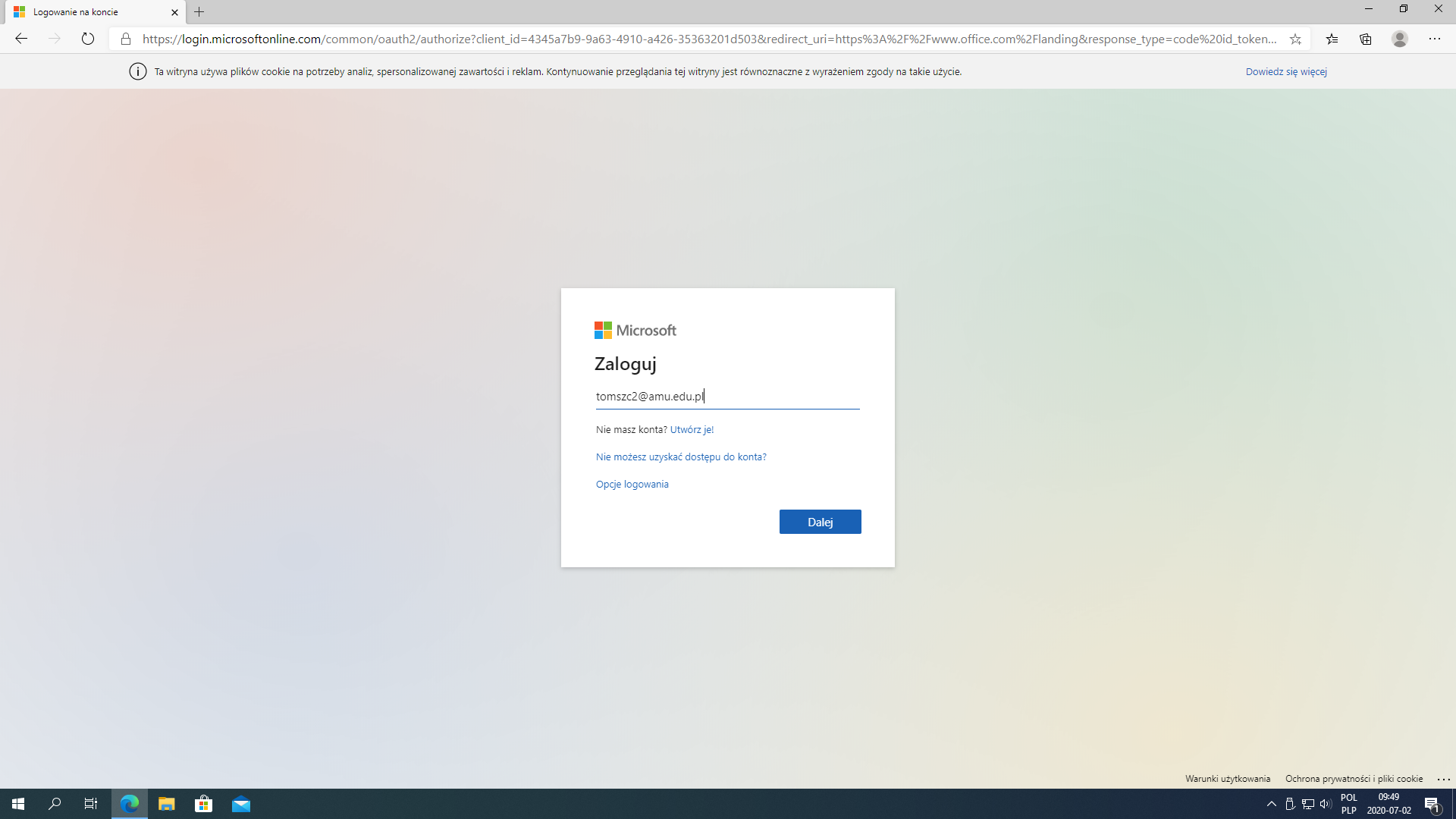
Task: Click the Utwórz je! link
Action: coord(692,429)
